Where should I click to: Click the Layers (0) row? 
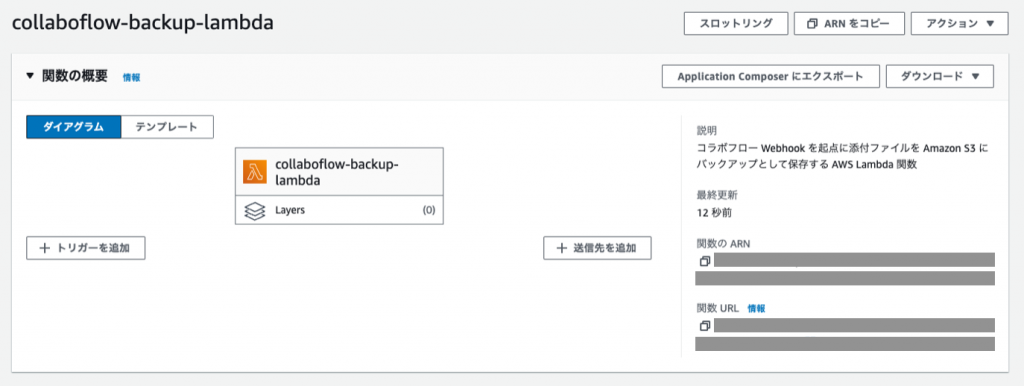pyautogui.click(x=339, y=210)
